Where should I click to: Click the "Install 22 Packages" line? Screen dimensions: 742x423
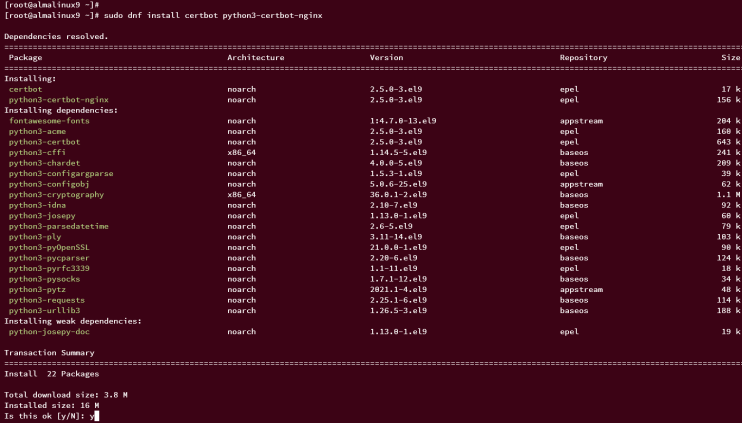(52, 374)
